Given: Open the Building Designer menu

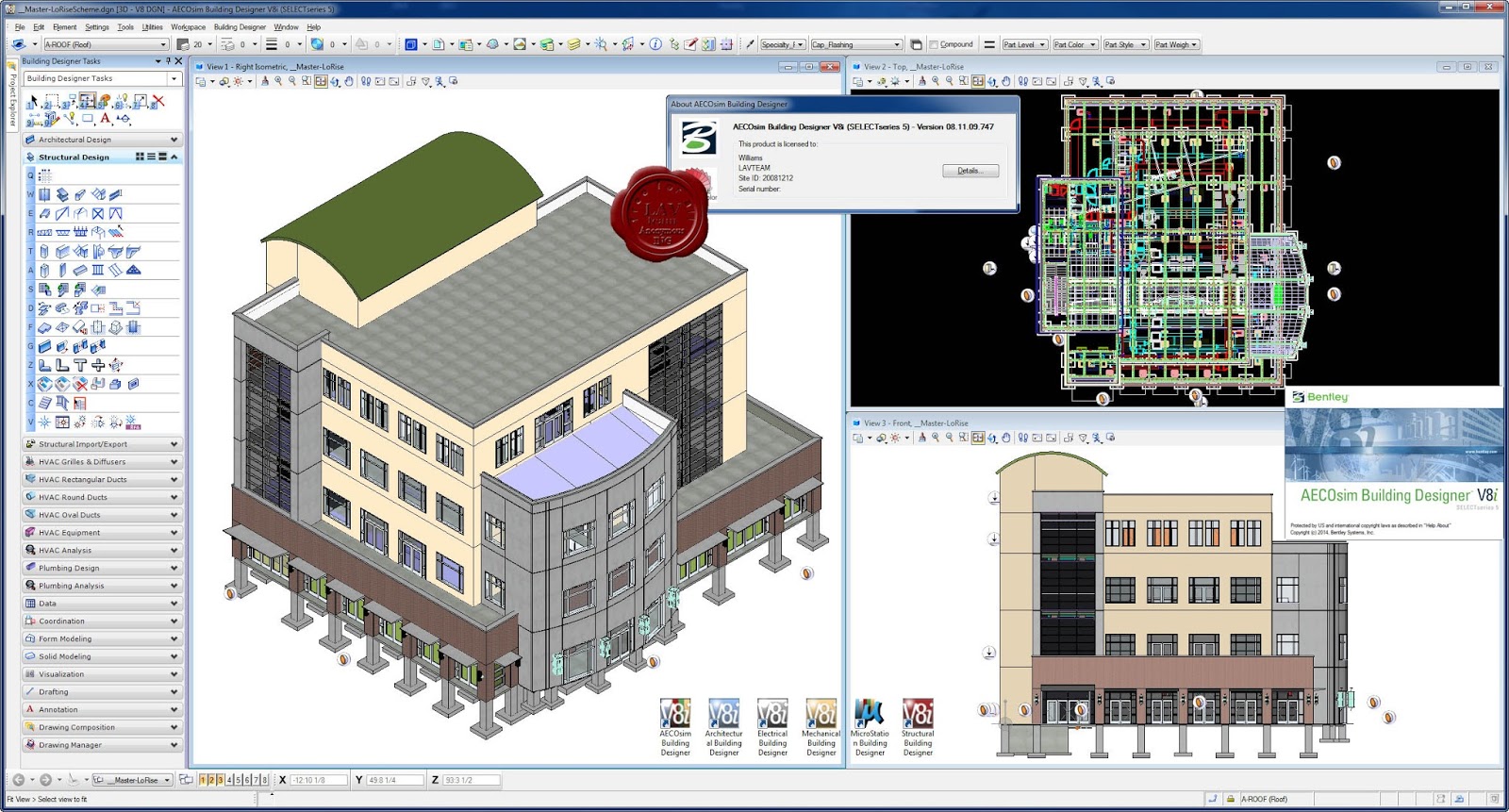Looking at the screenshot, I should pos(240,27).
